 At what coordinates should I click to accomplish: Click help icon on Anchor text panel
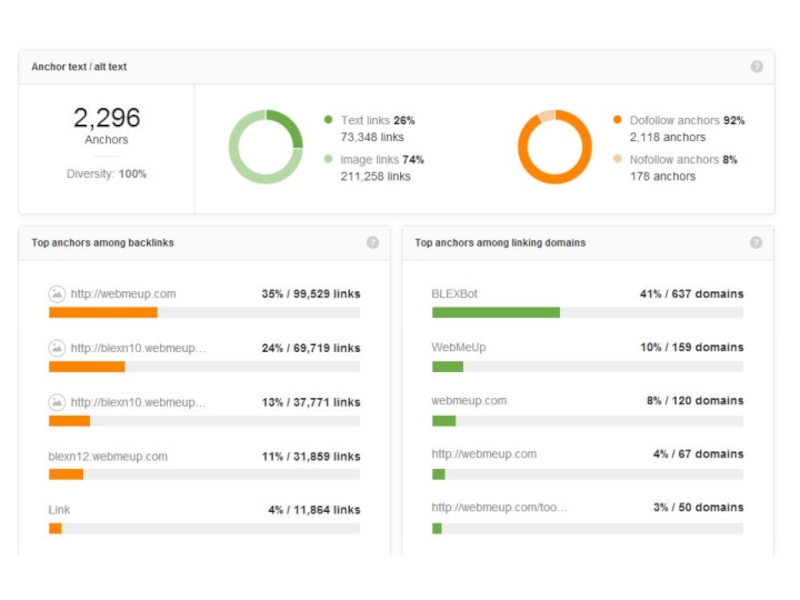click(757, 67)
